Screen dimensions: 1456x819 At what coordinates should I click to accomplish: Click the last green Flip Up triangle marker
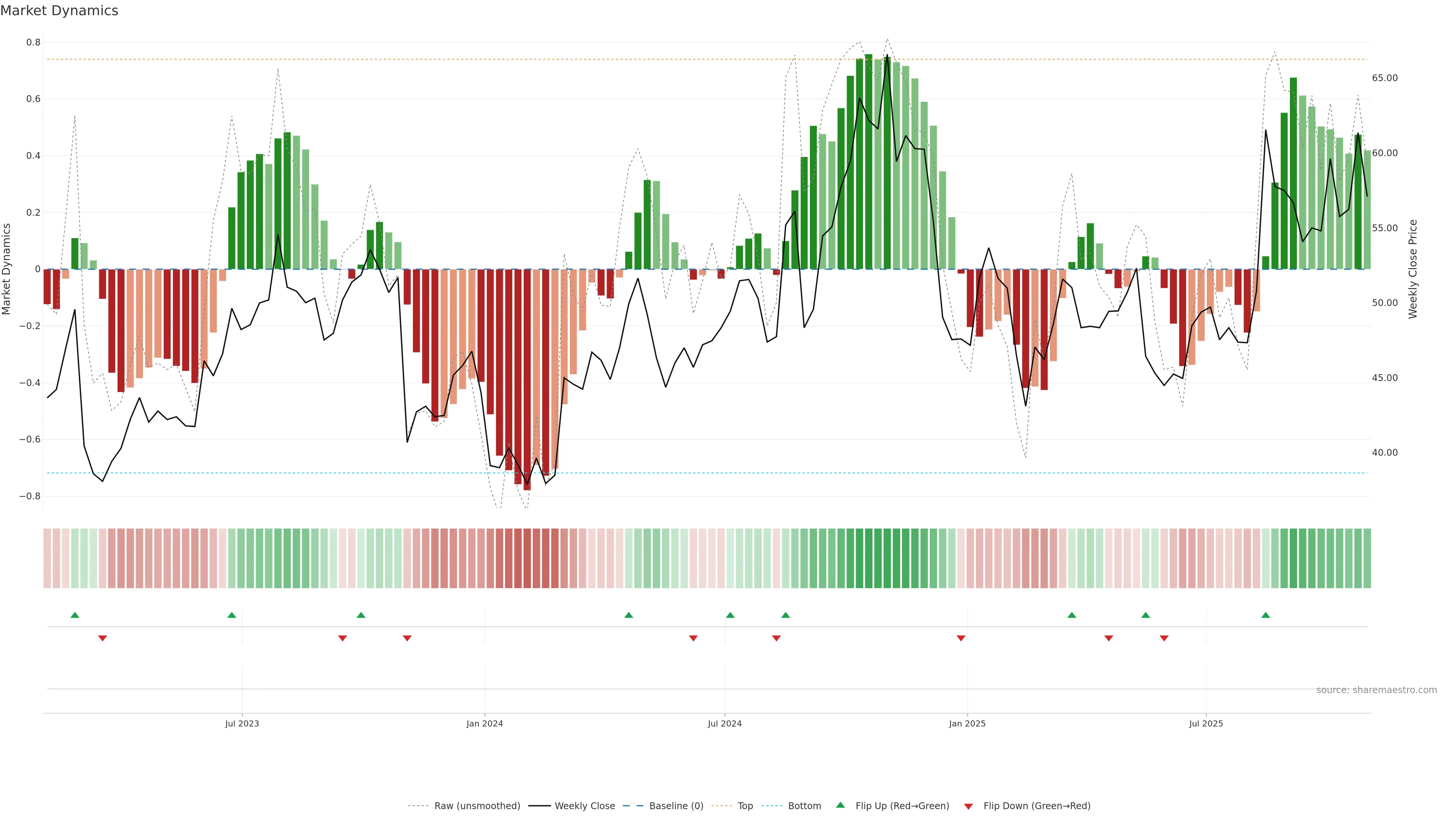(x=1266, y=615)
